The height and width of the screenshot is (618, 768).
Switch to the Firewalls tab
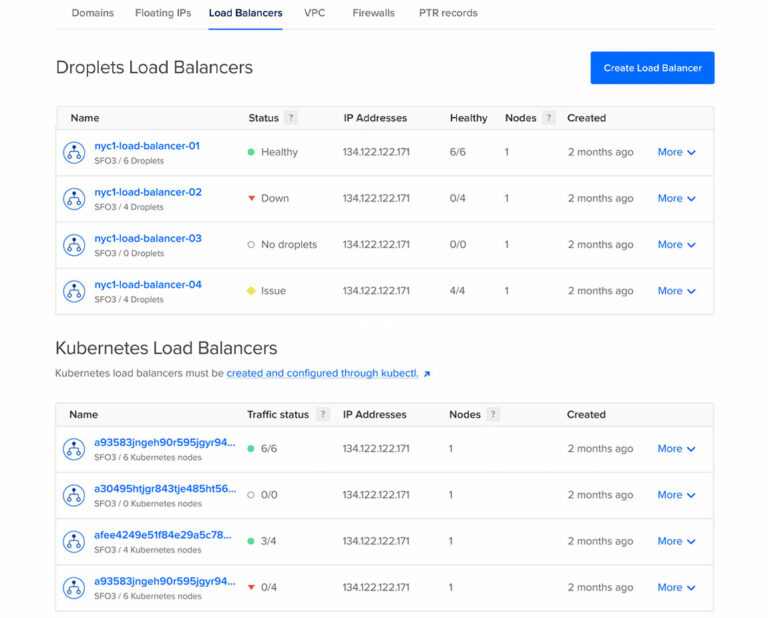pos(373,13)
